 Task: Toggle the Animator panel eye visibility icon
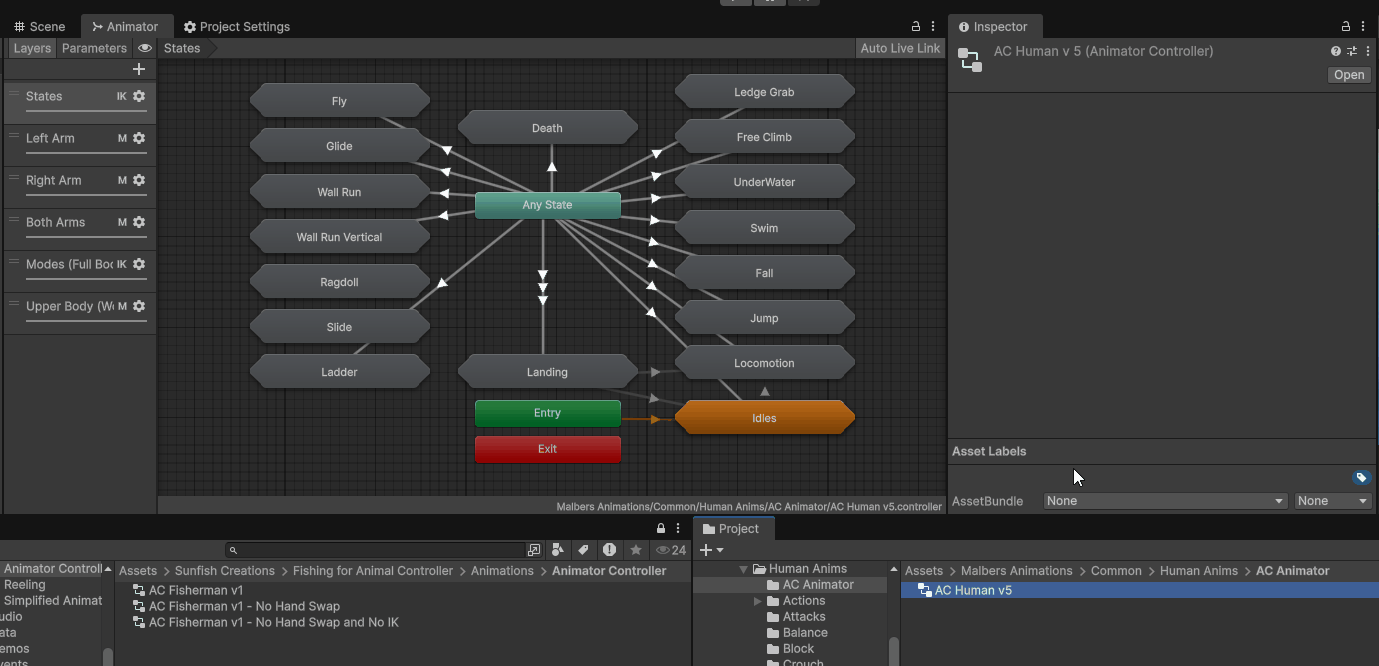[x=145, y=48]
